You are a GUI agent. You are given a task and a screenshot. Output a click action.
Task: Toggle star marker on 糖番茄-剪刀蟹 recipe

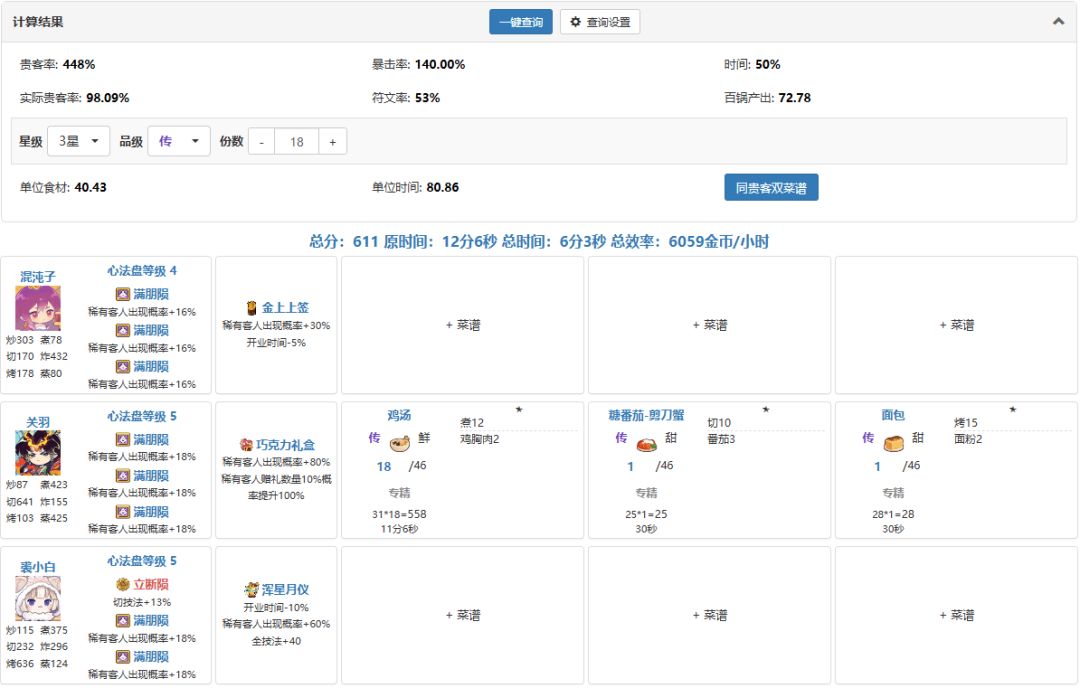(x=766, y=410)
